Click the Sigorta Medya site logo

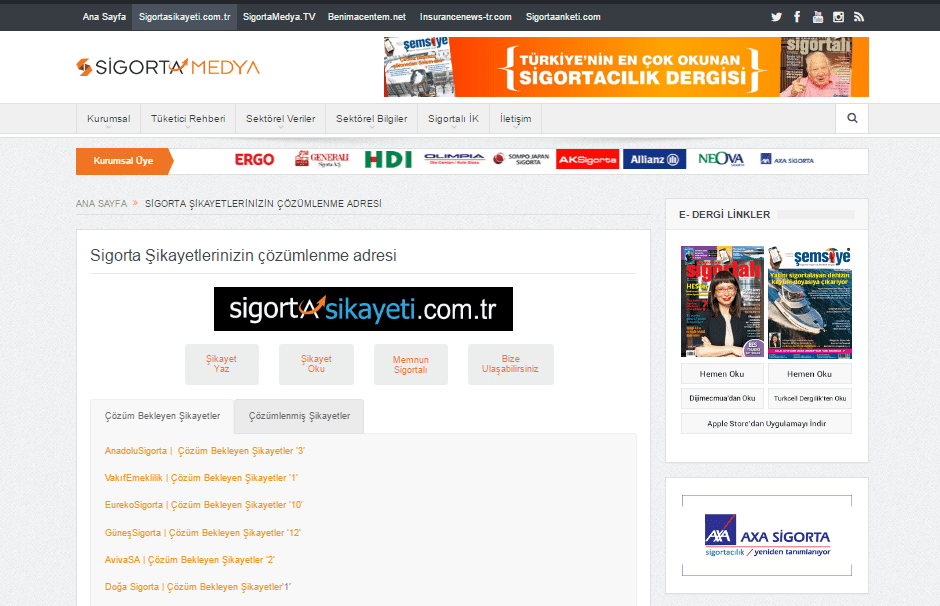pos(168,67)
